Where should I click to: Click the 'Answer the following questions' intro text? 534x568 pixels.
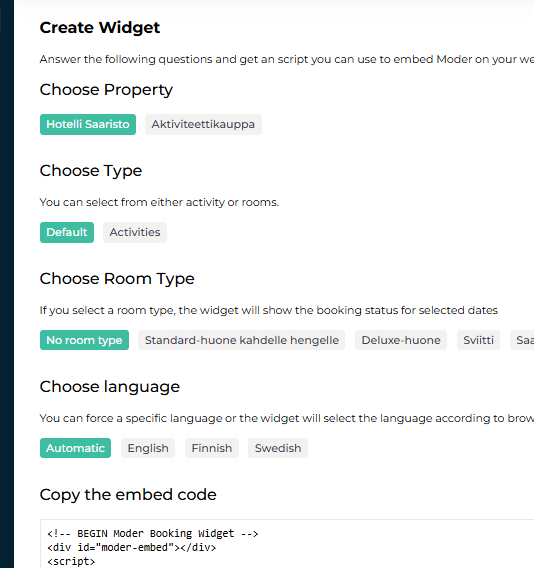[x=287, y=59]
